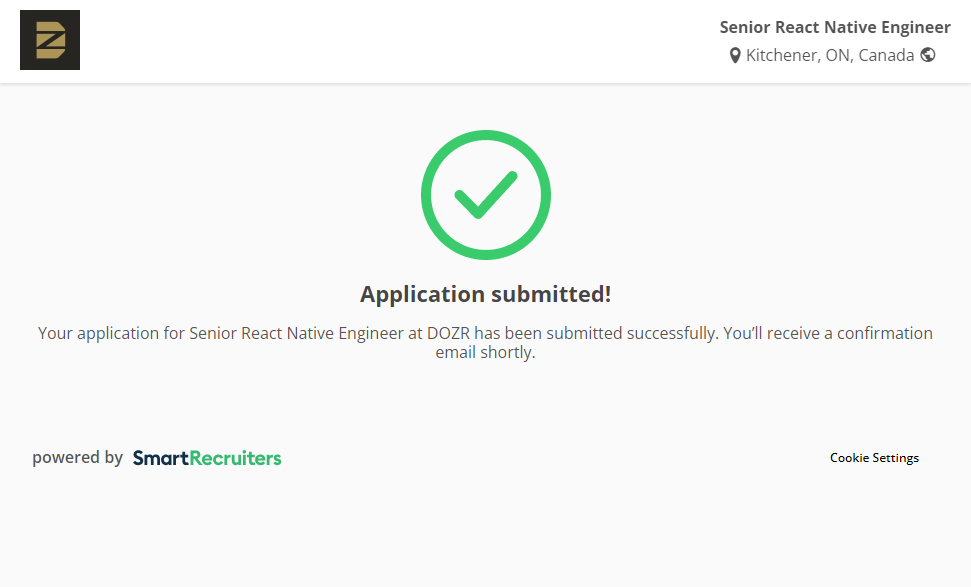Open the SmartRecruiters logo link
The width and height of the screenshot is (971, 587).
coord(207,458)
